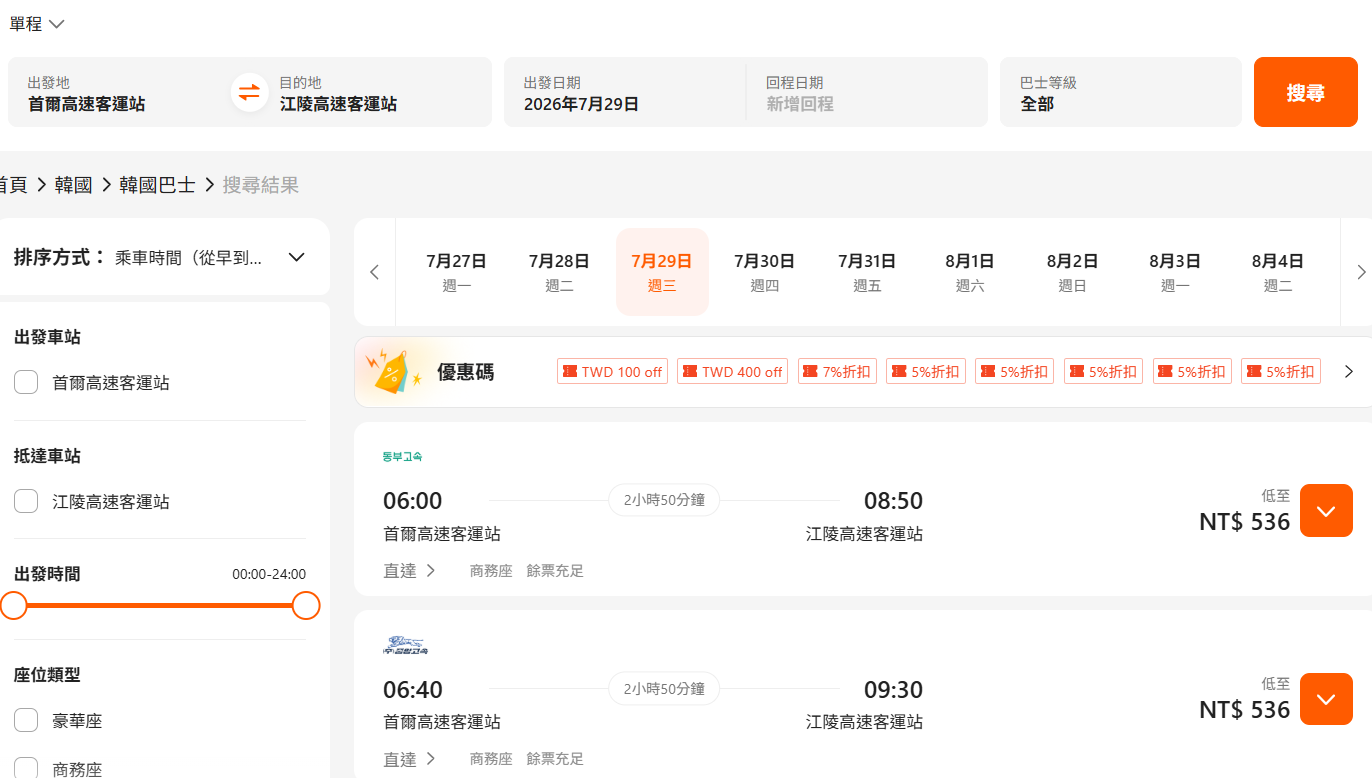The height and width of the screenshot is (778, 1372).
Task: Open the 韓國巴士 breadcrumb link
Action: click(157, 185)
